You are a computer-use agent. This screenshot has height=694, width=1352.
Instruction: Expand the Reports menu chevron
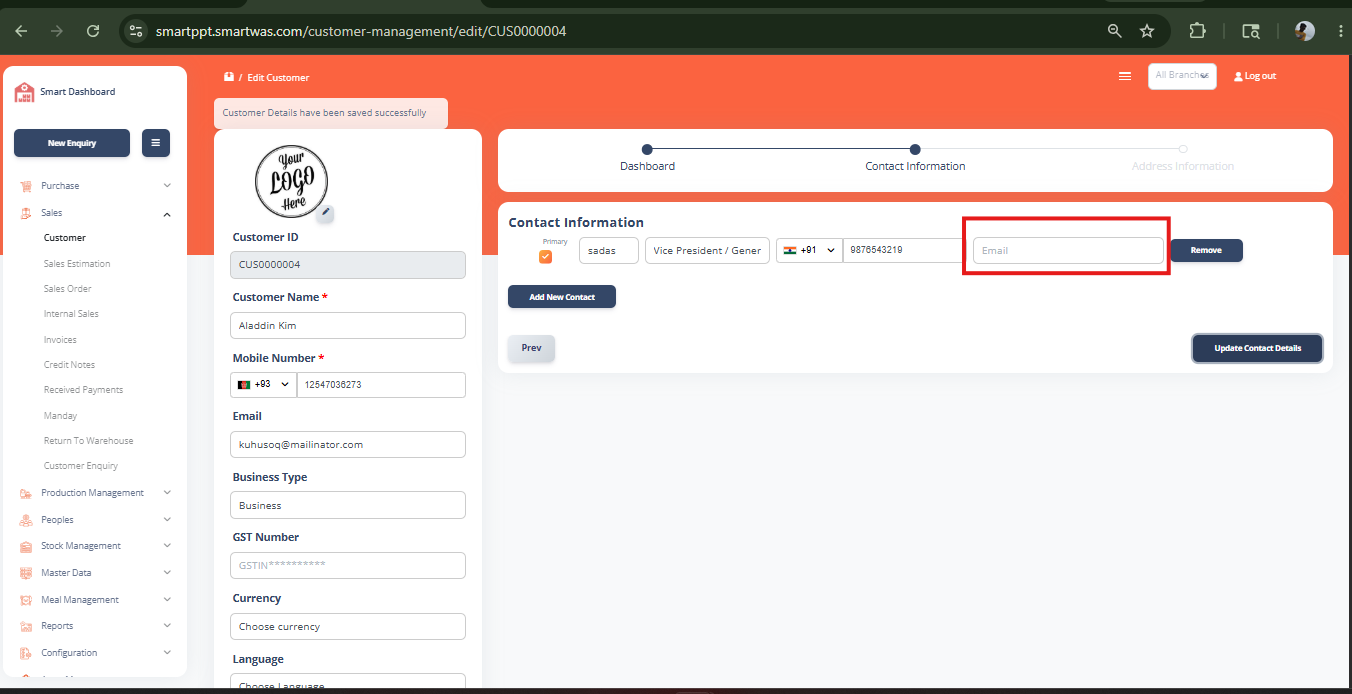(x=167, y=626)
